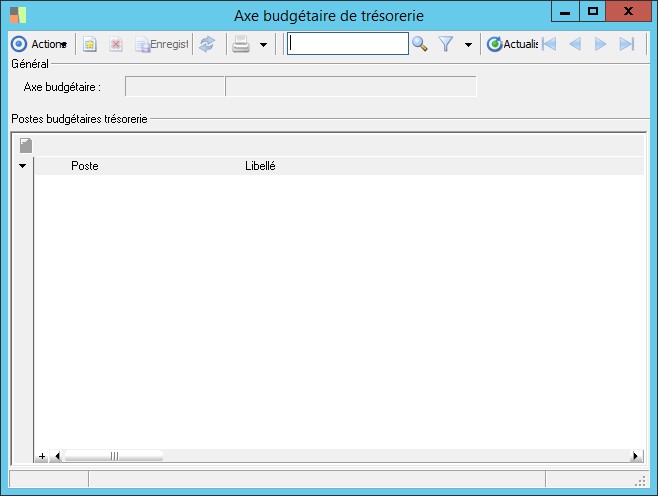Click the funnel filter icon

point(446,44)
